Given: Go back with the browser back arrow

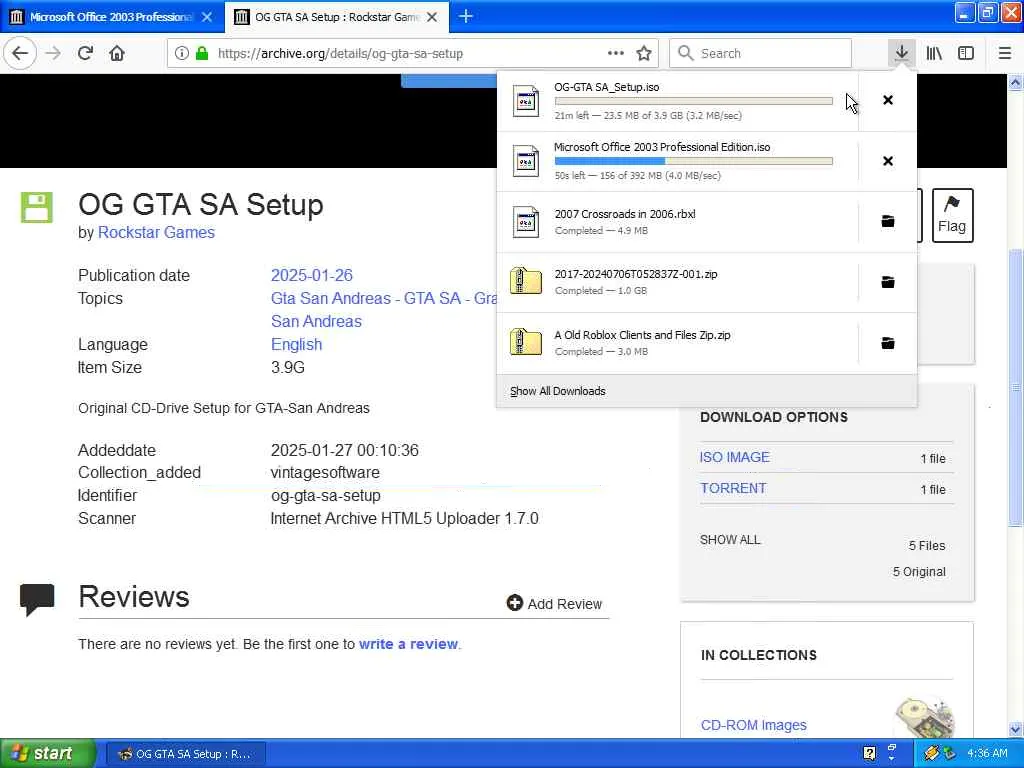Looking at the screenshot, I should (x=20, y=53).
